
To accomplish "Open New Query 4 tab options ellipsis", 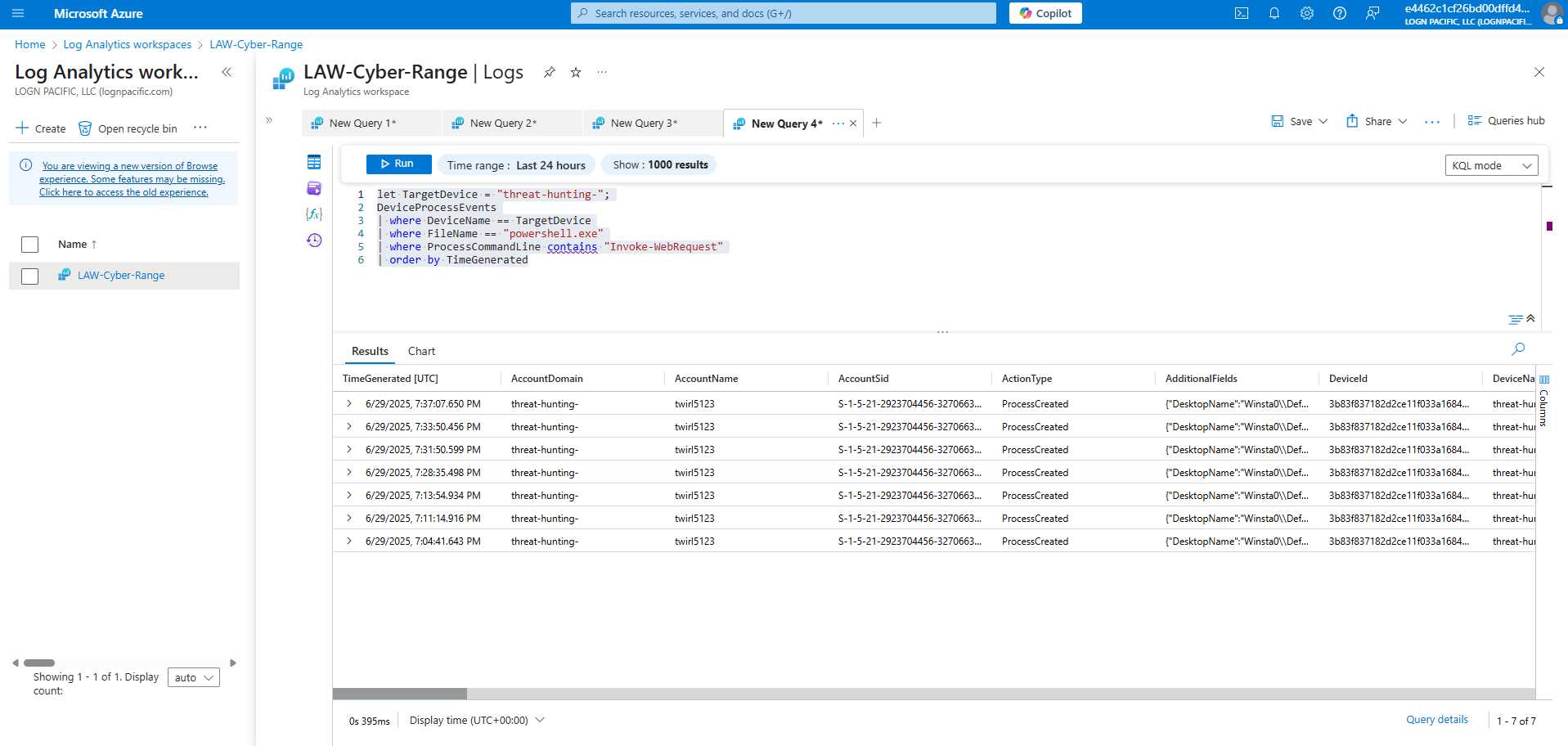I will (838, 124).
